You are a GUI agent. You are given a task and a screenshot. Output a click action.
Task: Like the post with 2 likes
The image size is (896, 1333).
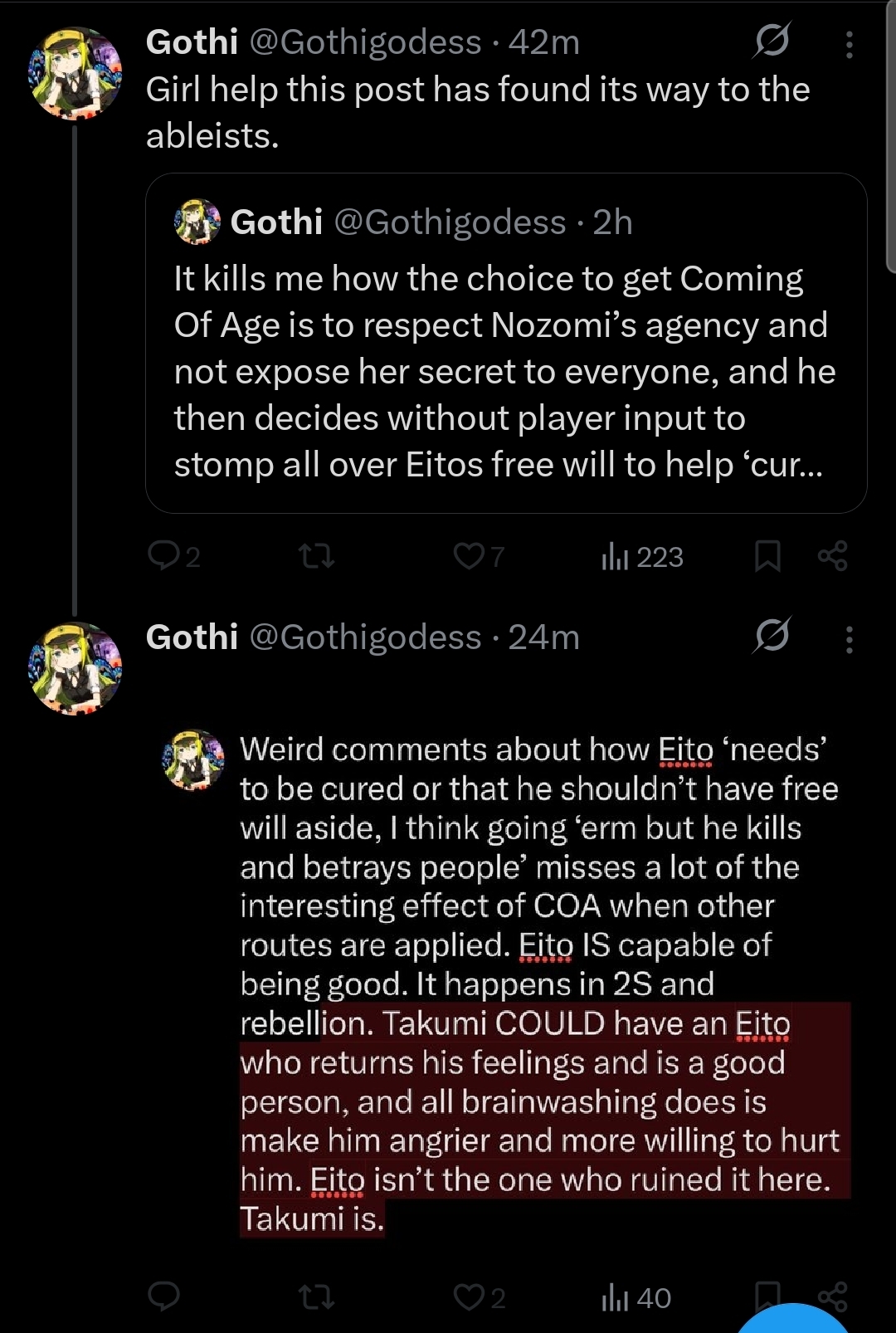pyautogui.click(x=469, y=1296)
